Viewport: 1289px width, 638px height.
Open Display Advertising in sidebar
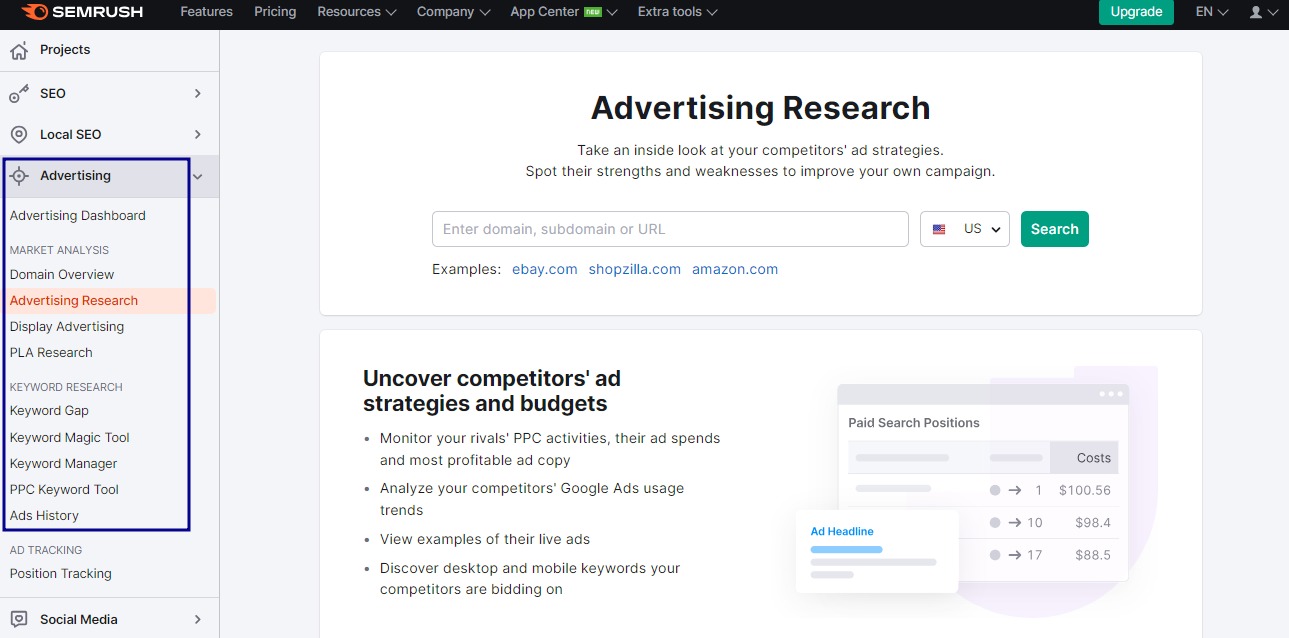(x=67, y=326)
